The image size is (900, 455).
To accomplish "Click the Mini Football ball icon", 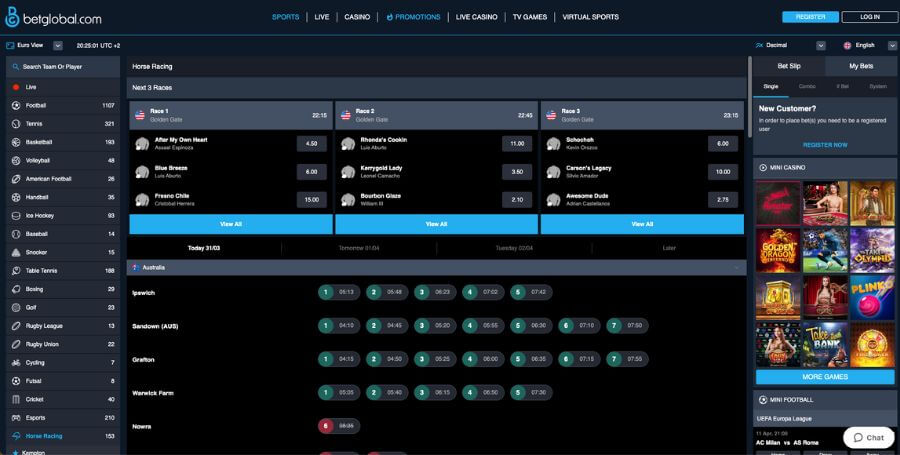I will pyautogui.click(x=763, y=400).
